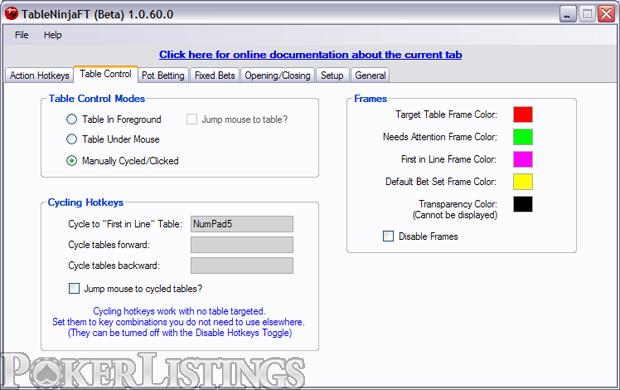Select the Table Control tab
The width and height of the screenshot is (620, 390).
106,74
